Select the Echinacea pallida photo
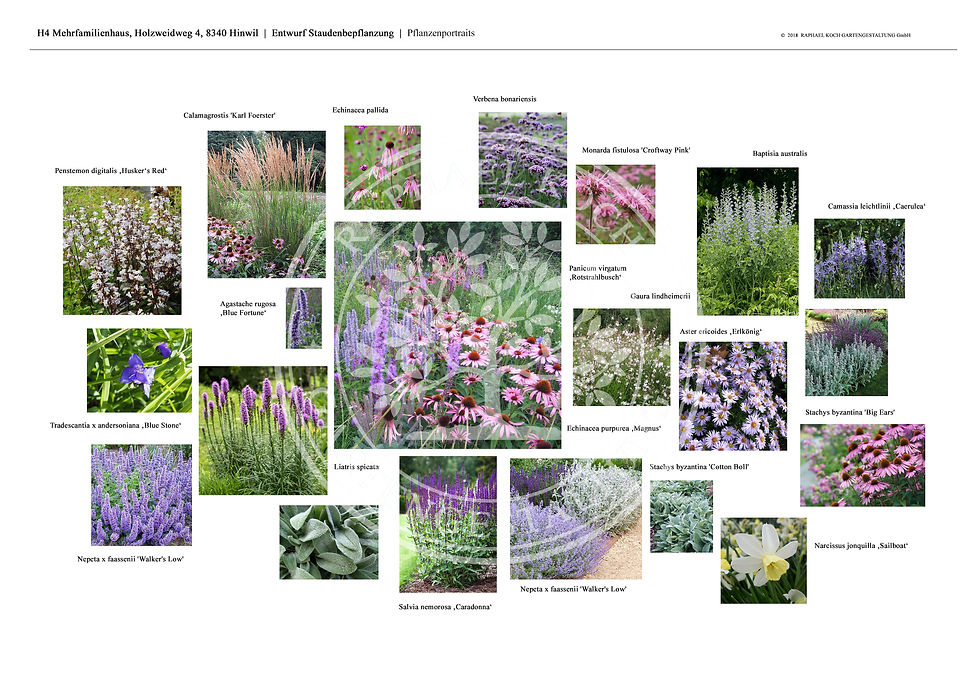This screenshot has width=980, height=676. tap(382, 167)
